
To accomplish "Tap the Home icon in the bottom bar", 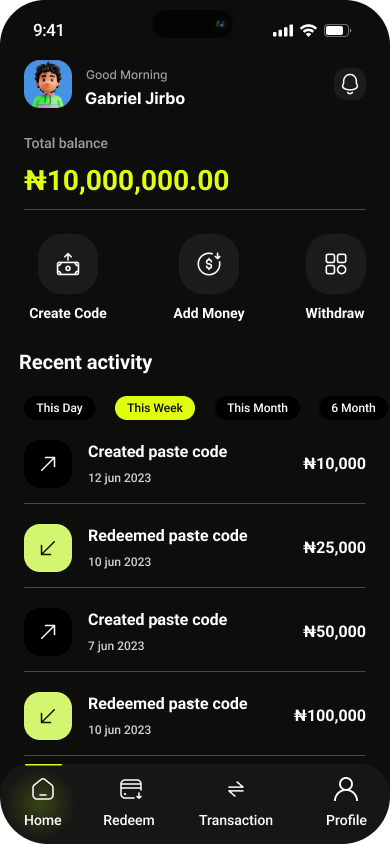I will click(x=43, y=790).
